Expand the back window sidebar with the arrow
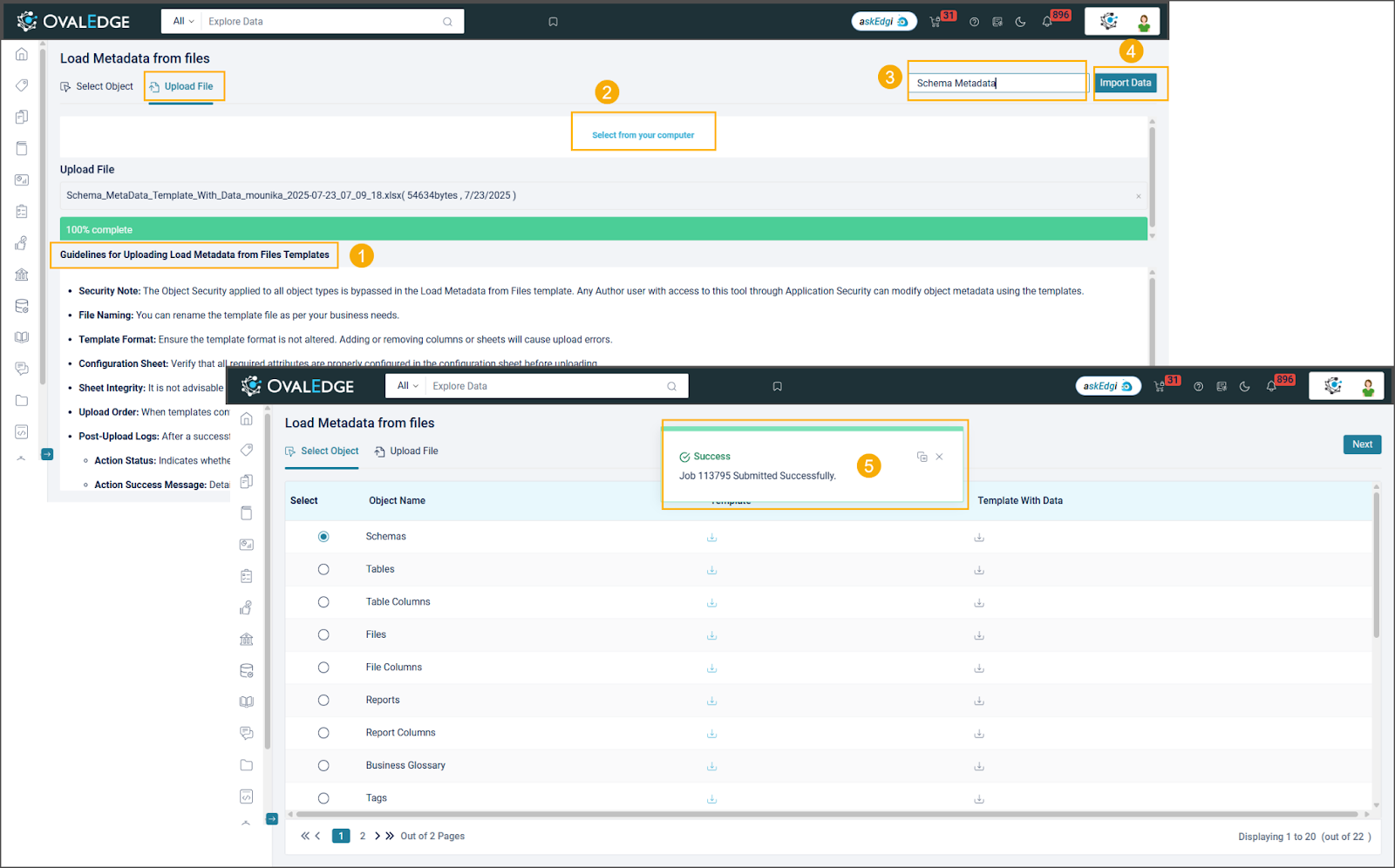This screenshot has width=1395, height=868. pyautogui.click(x=47, y=454)
